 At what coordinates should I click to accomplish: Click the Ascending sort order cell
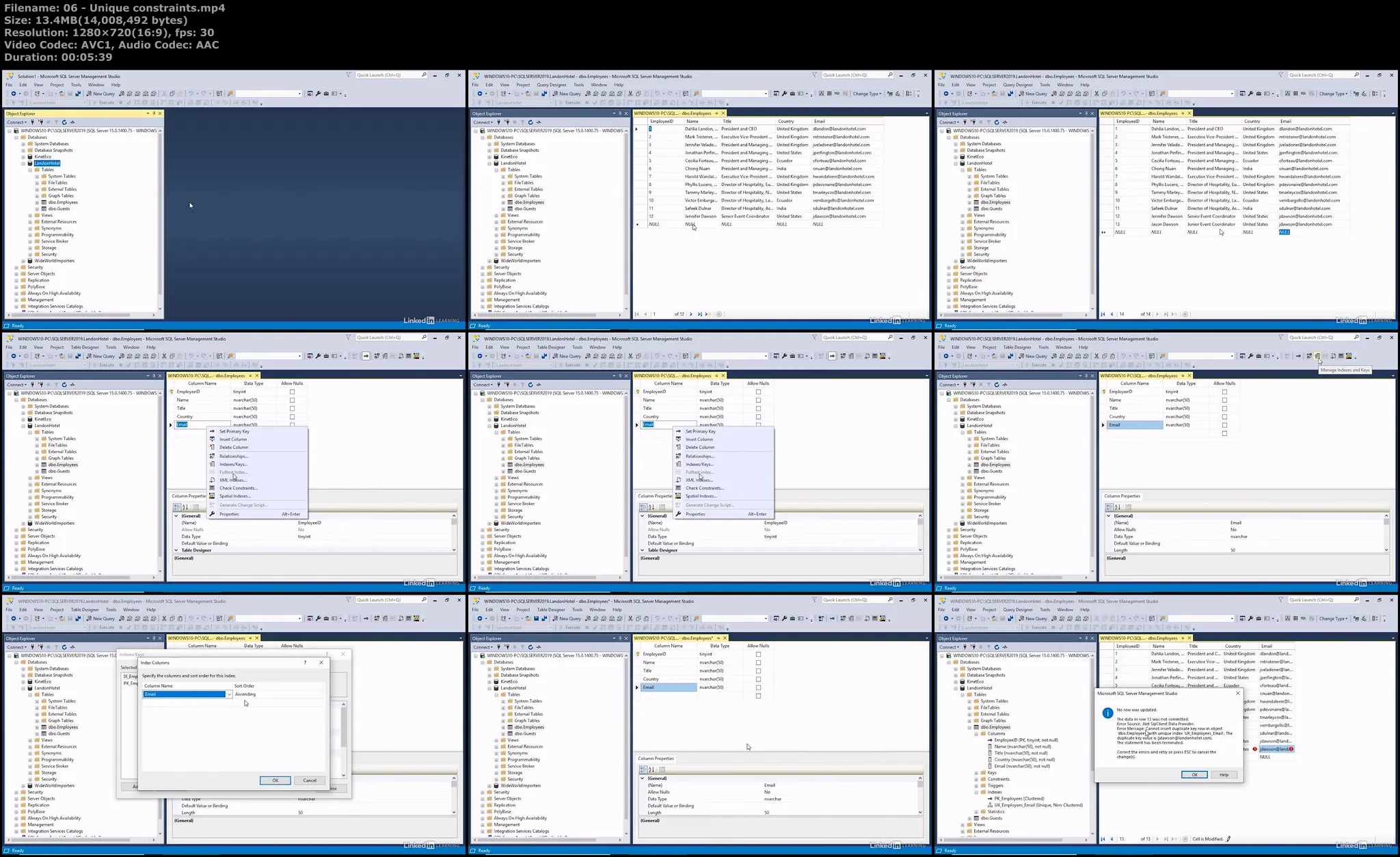point(277,694)
